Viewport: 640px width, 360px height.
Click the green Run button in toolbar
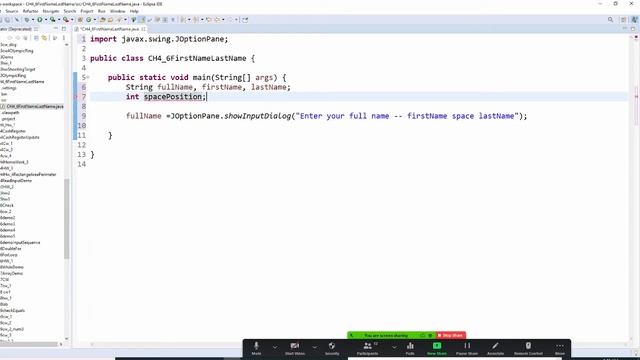coord(40,20)
